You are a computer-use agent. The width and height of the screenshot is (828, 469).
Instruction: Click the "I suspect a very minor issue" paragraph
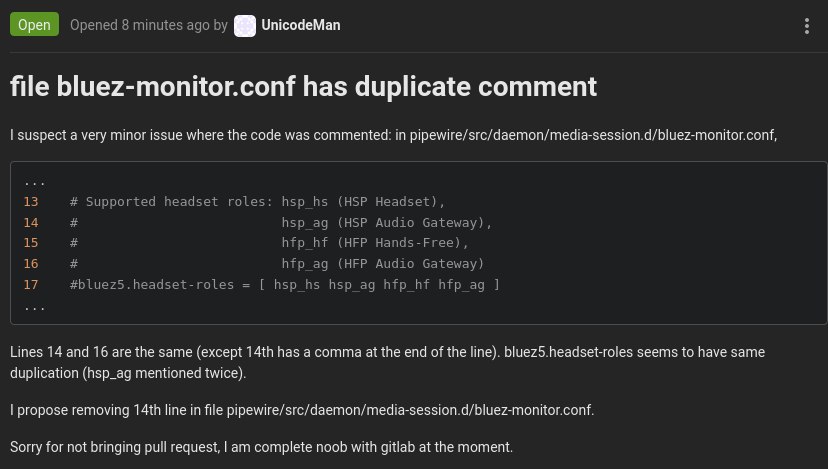393,135
